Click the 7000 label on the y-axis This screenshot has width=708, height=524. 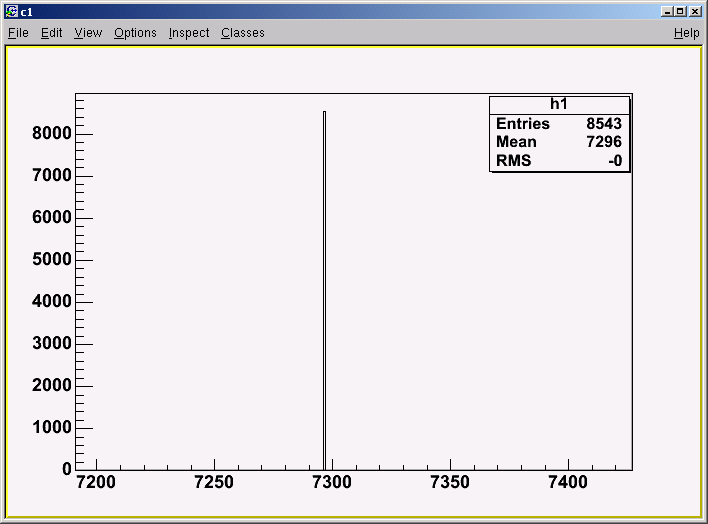coord(51,175)
